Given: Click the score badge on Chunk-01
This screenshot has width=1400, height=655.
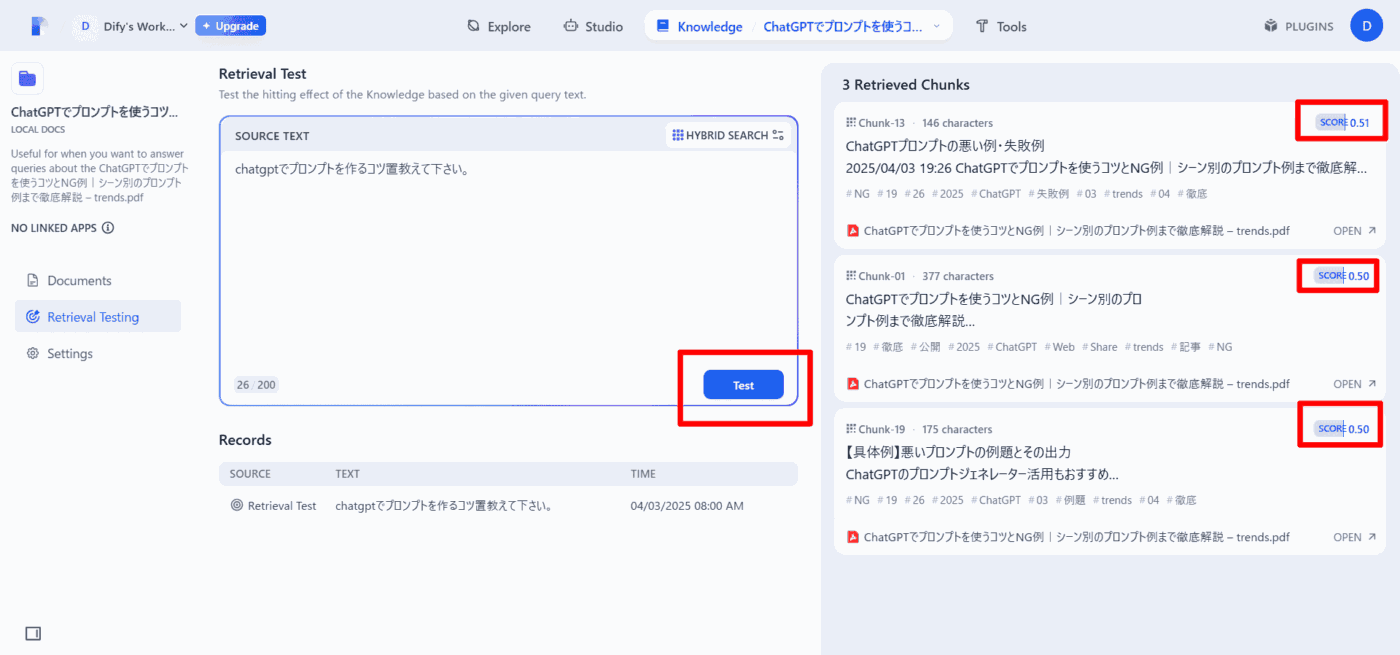Looking at the screenshot, I should [1343, 276].
